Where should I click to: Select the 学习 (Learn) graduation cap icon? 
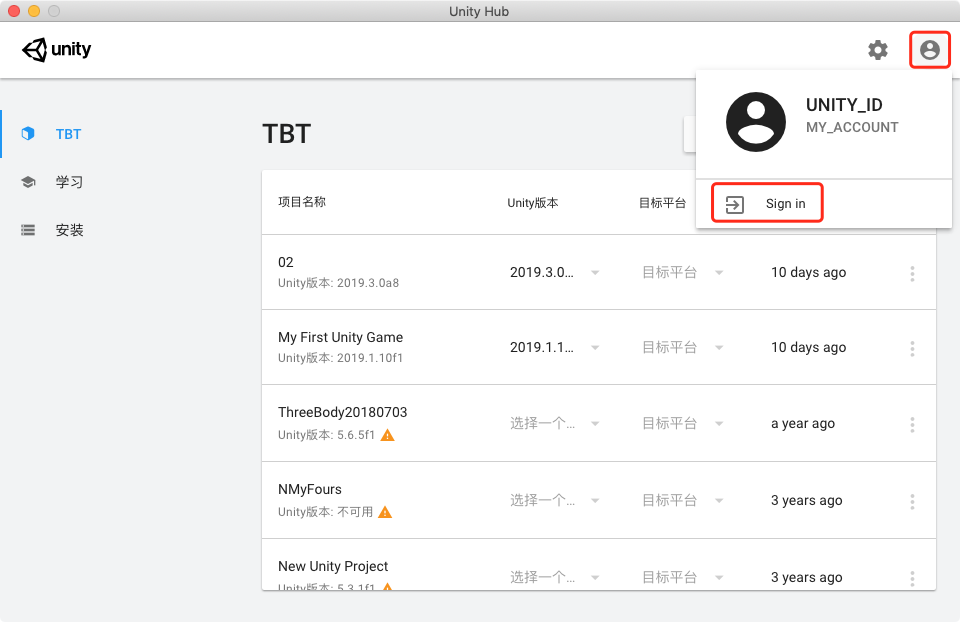[x=29, y=181]
